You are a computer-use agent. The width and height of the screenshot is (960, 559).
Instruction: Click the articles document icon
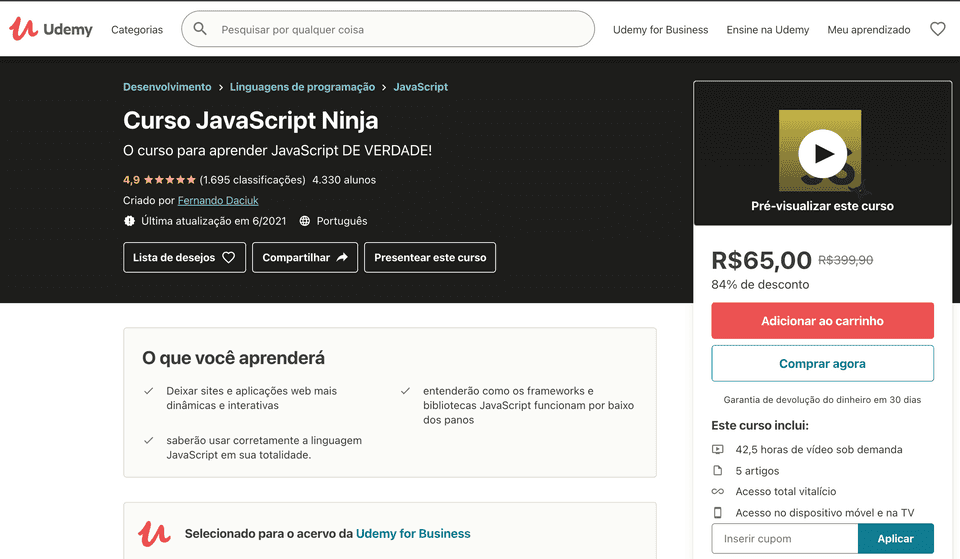pos(718,471)
